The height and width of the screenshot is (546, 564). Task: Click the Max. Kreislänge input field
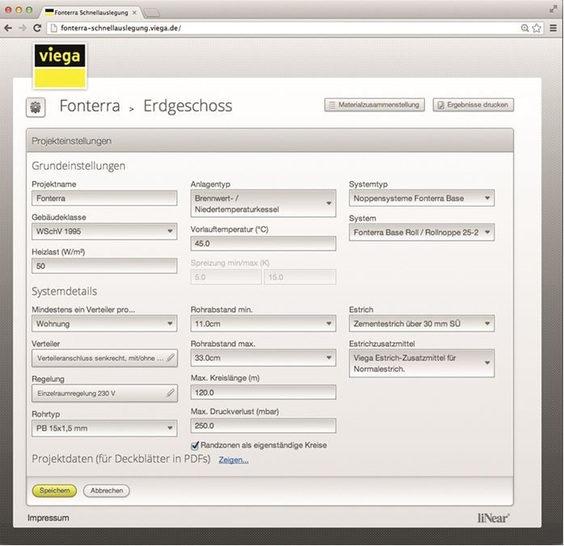(x=263, y=392)
